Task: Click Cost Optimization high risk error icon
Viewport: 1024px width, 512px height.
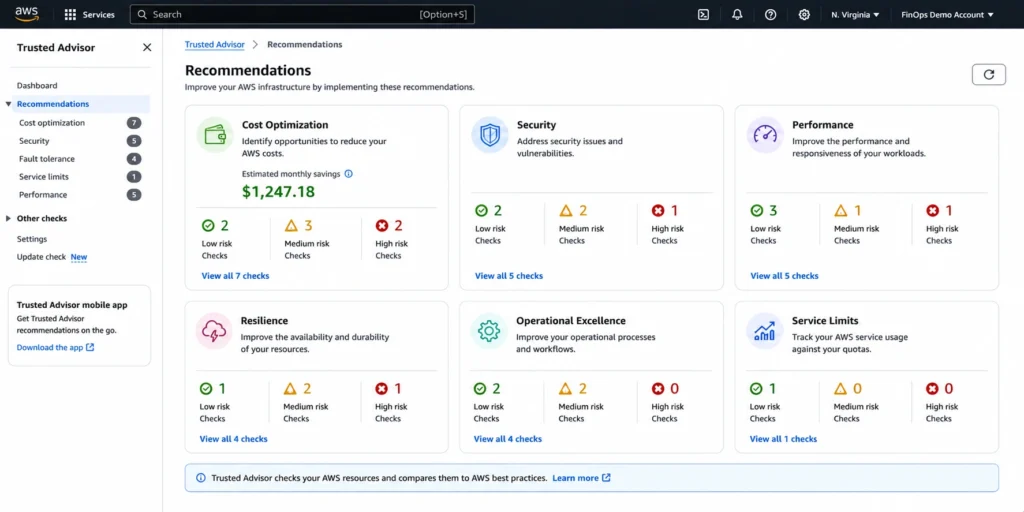Action: [x=382, y=225]
